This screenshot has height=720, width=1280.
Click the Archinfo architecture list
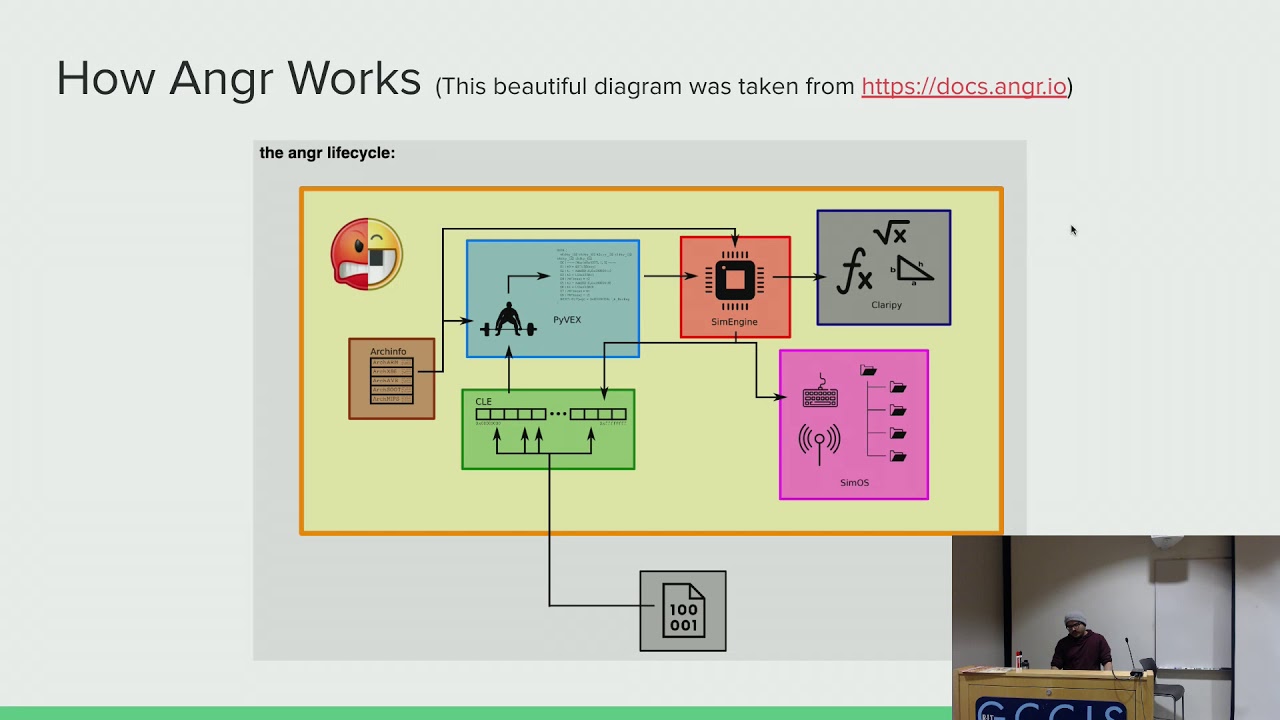[x=392, y=380]
